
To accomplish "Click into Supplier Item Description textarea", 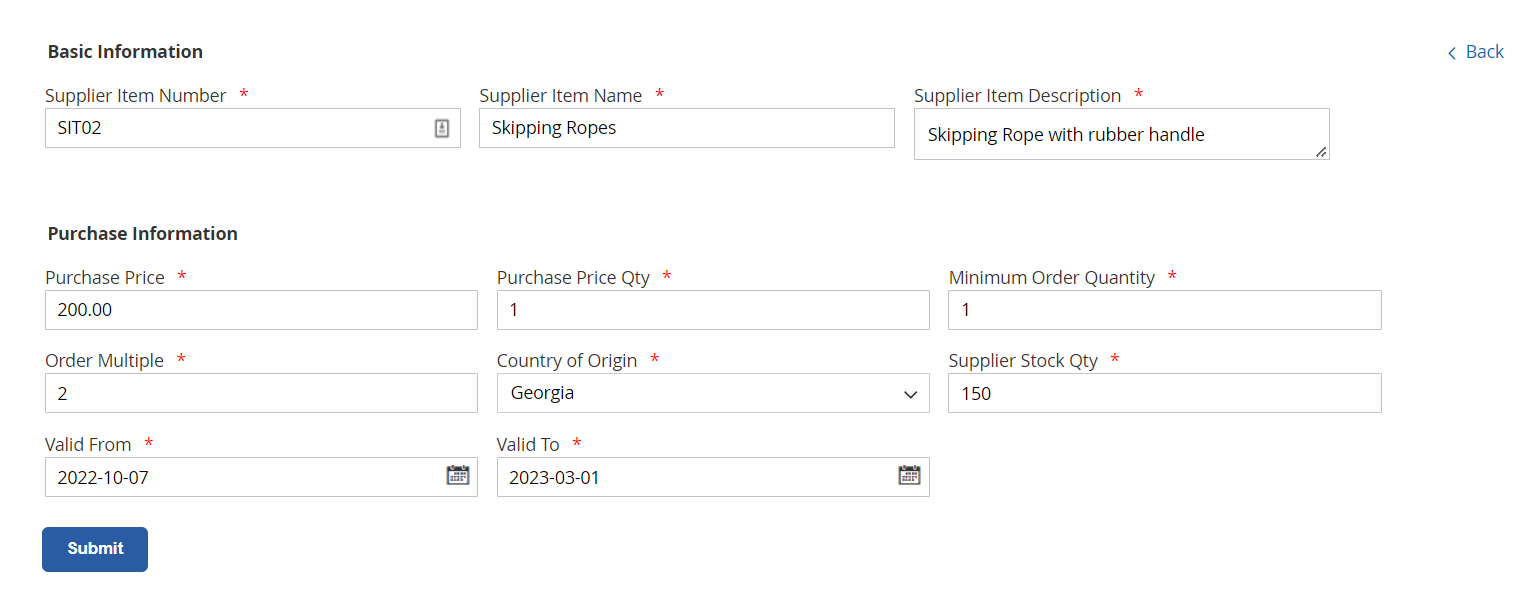I will pyautogui.click(x=1120, y=134).
